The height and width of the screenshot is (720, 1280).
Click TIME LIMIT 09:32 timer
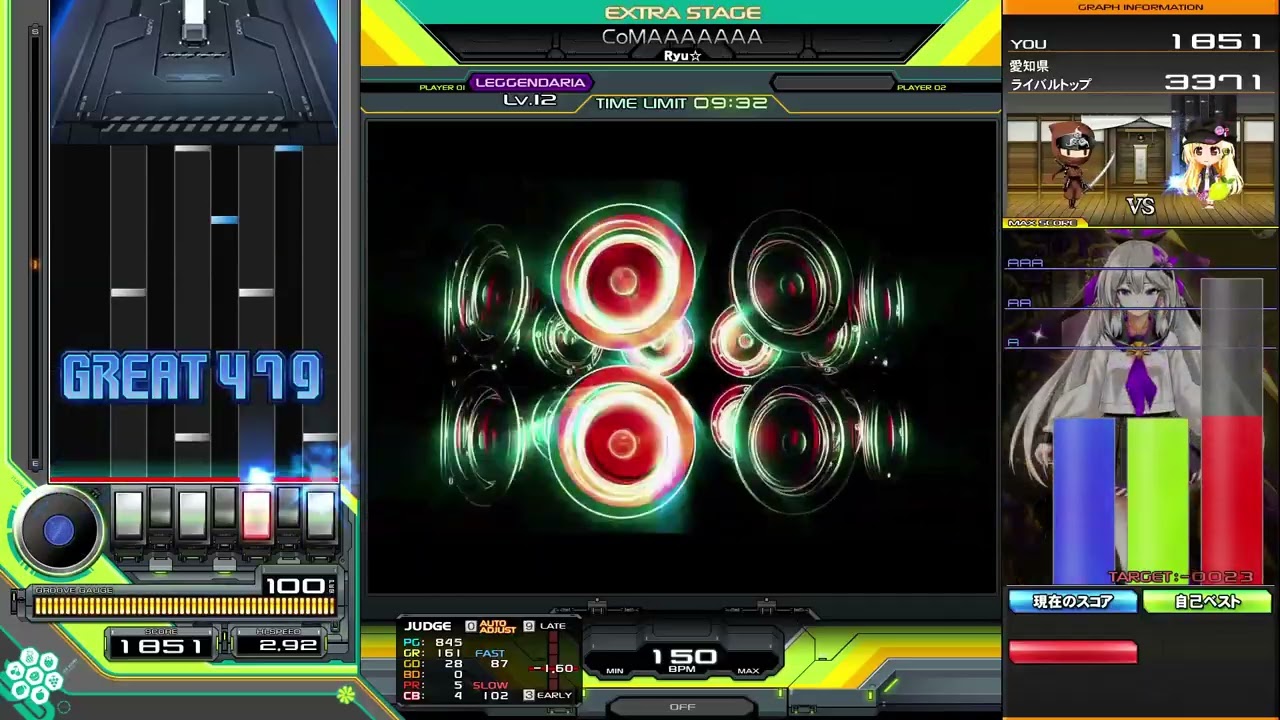(x=682, y=103)
